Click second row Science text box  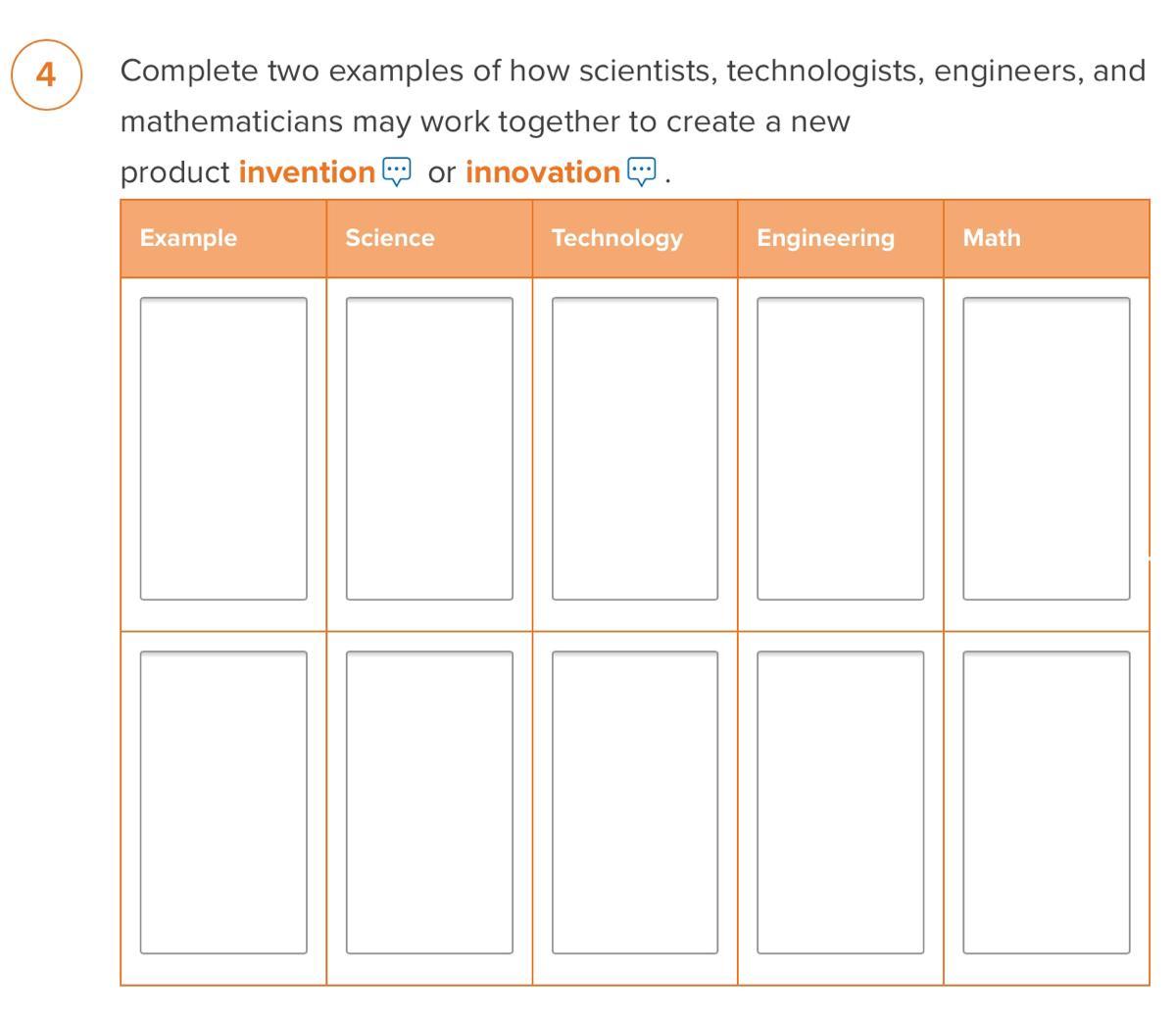(x=429, y=802)
